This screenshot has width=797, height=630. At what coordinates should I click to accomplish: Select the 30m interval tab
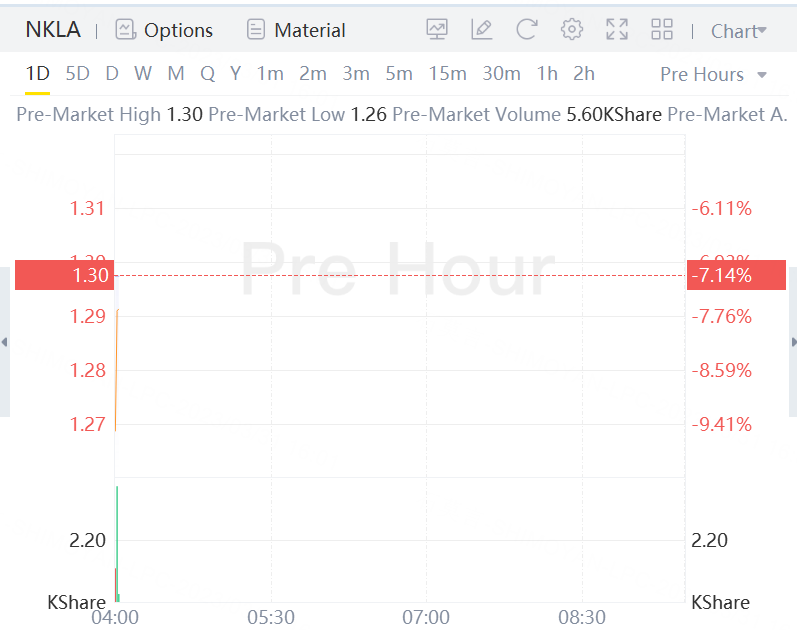coord(501,74)
